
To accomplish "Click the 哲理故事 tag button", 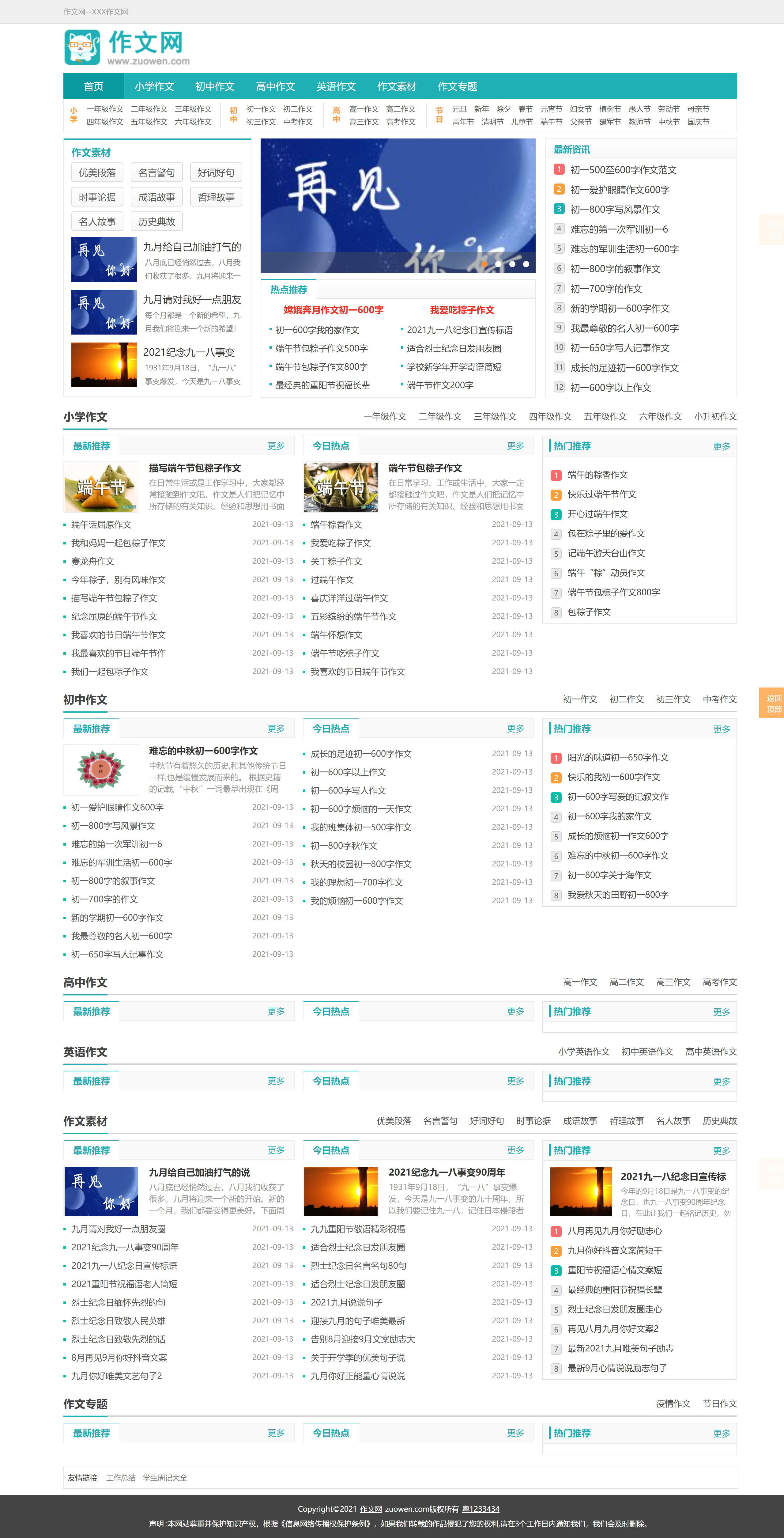I will [x=216, y=197].
